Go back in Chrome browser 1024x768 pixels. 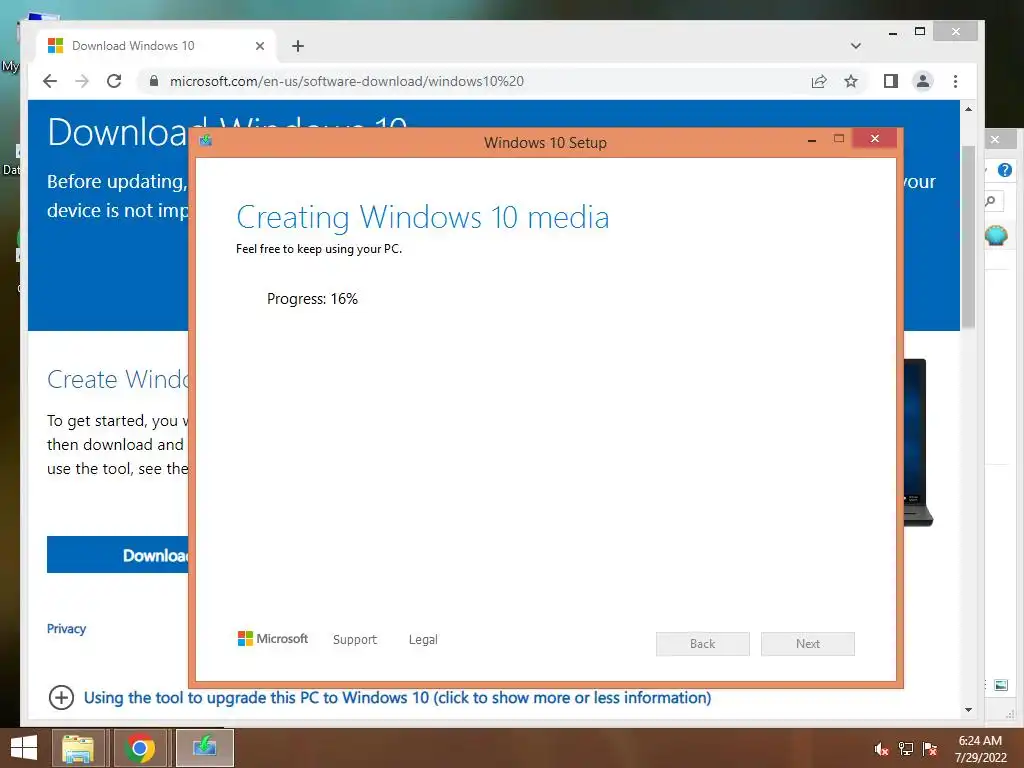click(x=50, y=81)
